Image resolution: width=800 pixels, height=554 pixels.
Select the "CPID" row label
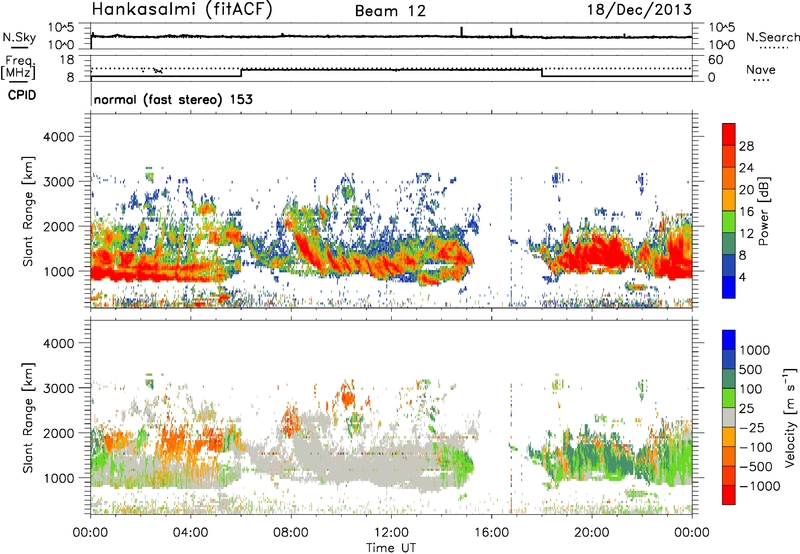22,95
